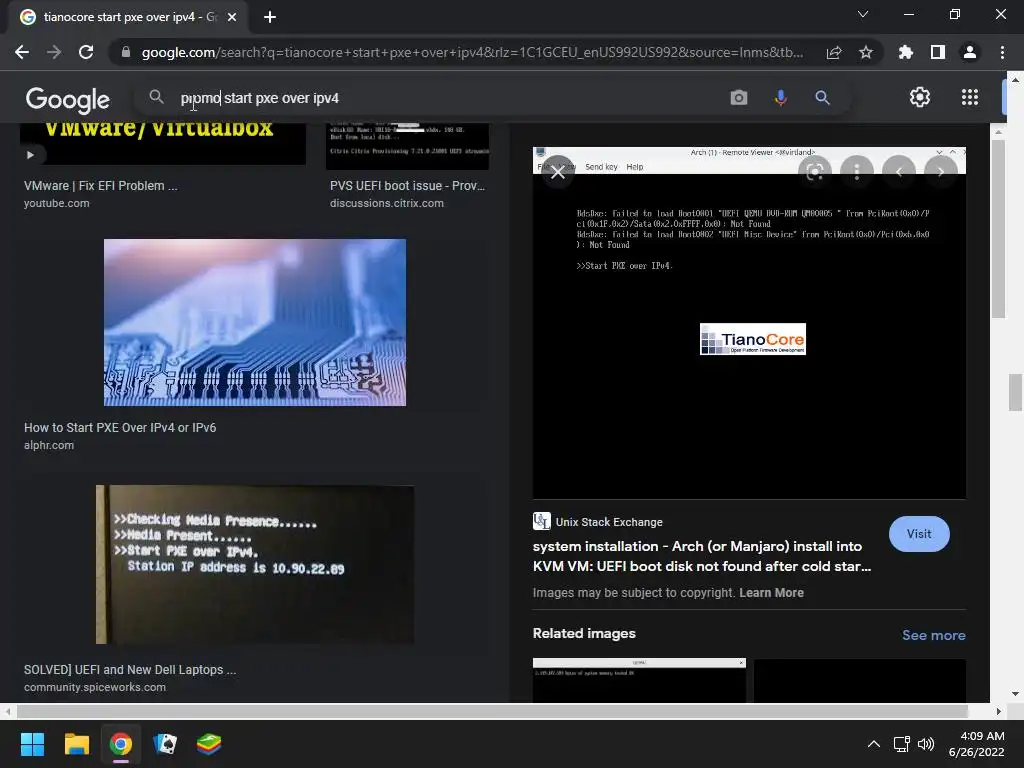
Task: Close the tianocore search tab
Action: 232,17
